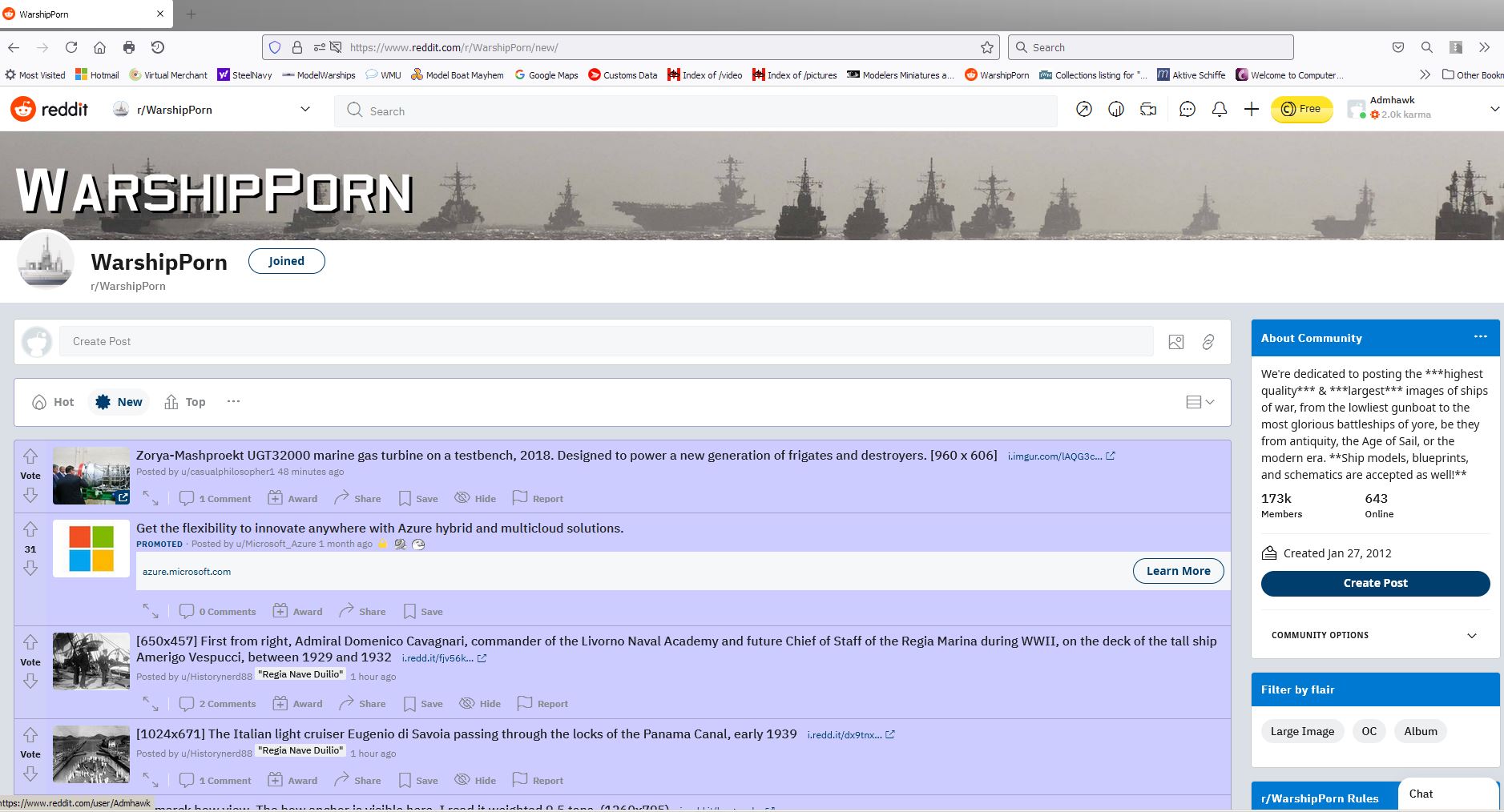Sort posts by Top
The width and height of the screenshot is (1504, 812).
click(185, 402)
